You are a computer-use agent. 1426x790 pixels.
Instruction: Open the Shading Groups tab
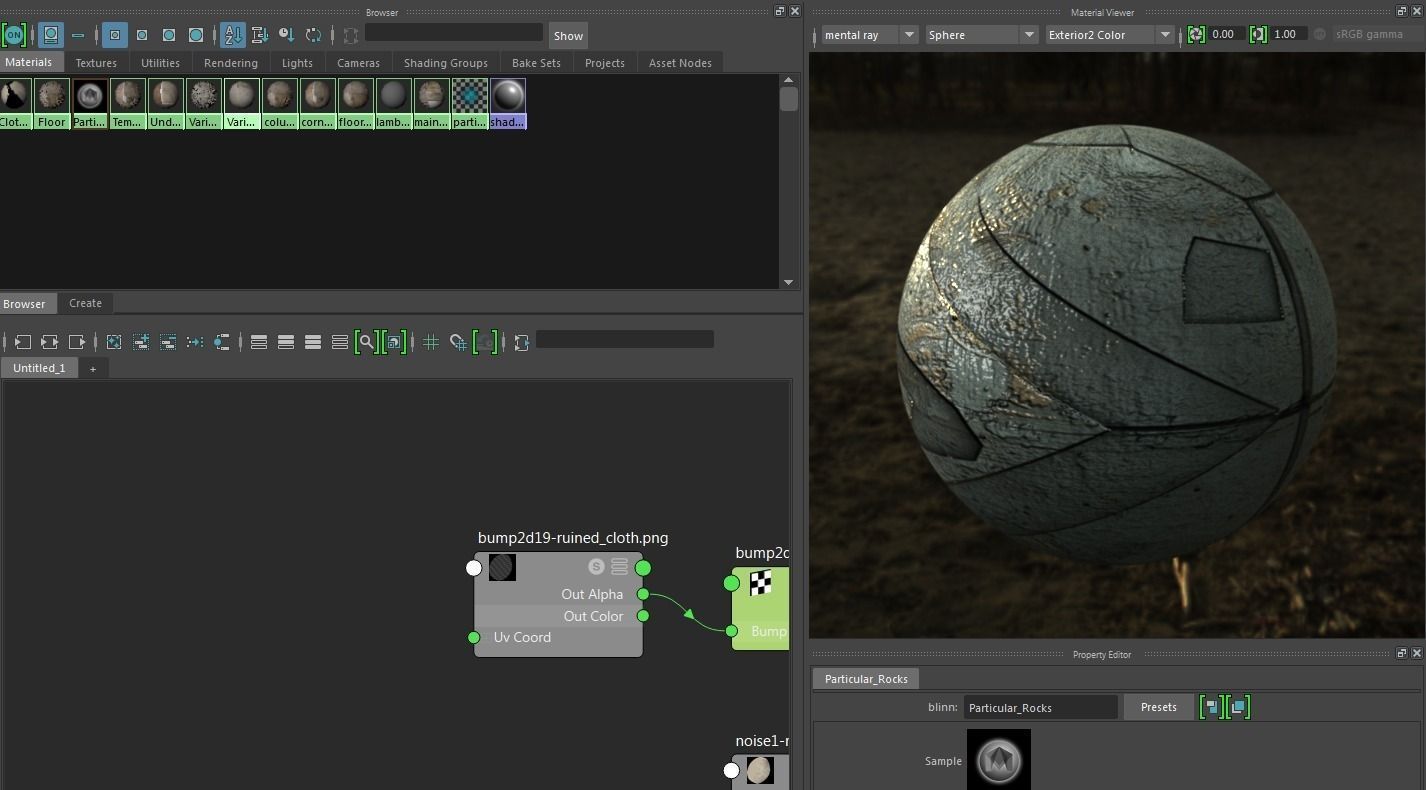click(x=446, y=63)
